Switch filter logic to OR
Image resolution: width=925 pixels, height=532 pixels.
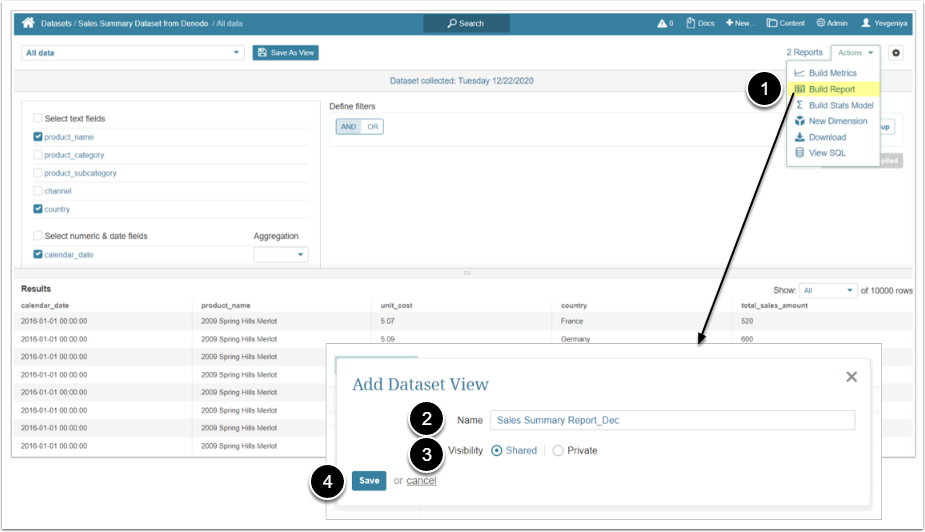(372, 127)
